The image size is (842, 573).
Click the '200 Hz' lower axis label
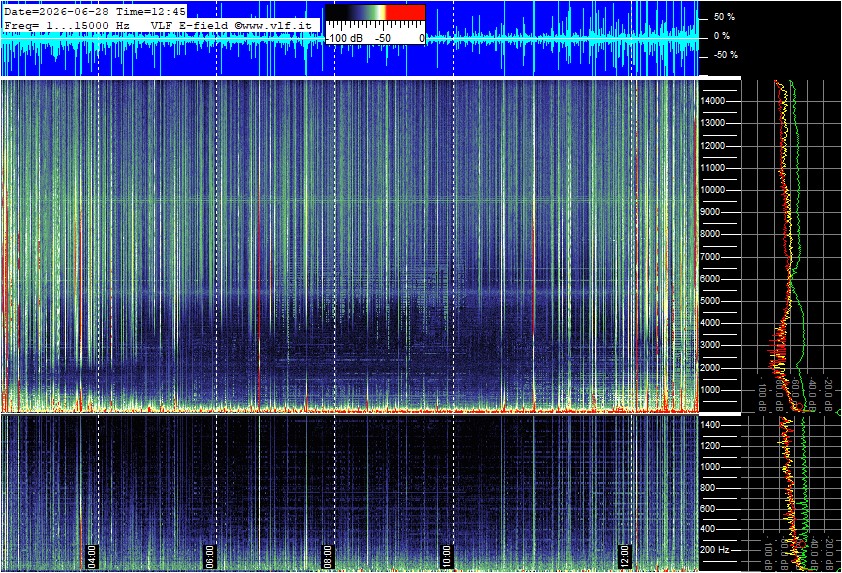tap(715, 549)
